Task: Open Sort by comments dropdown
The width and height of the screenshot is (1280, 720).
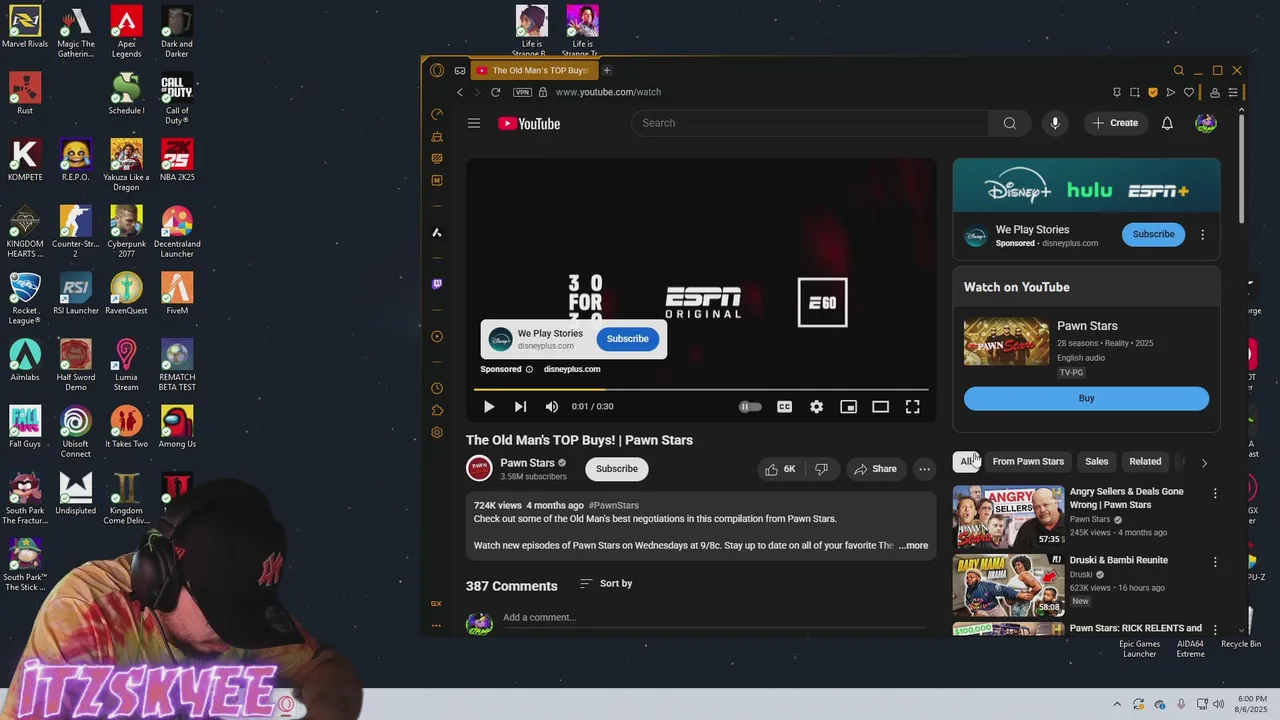Action: point(606,584)
